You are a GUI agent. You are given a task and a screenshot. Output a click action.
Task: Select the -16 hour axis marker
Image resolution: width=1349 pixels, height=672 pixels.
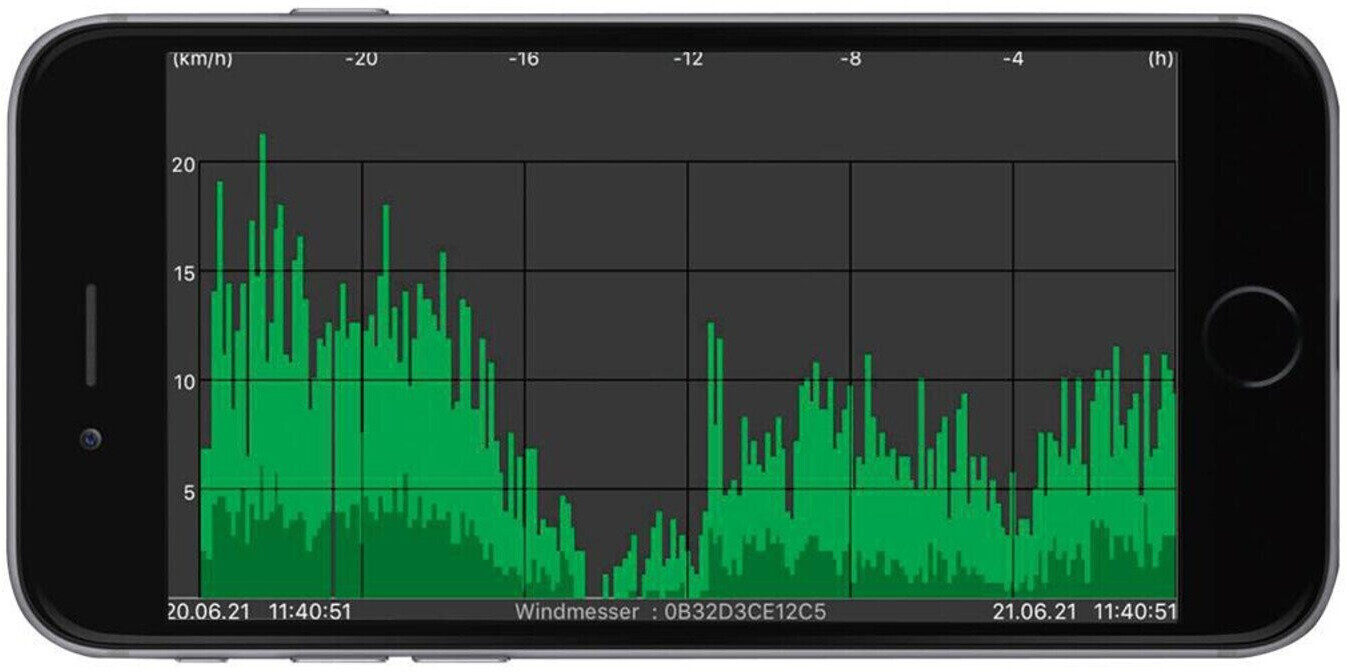point(523,59)
